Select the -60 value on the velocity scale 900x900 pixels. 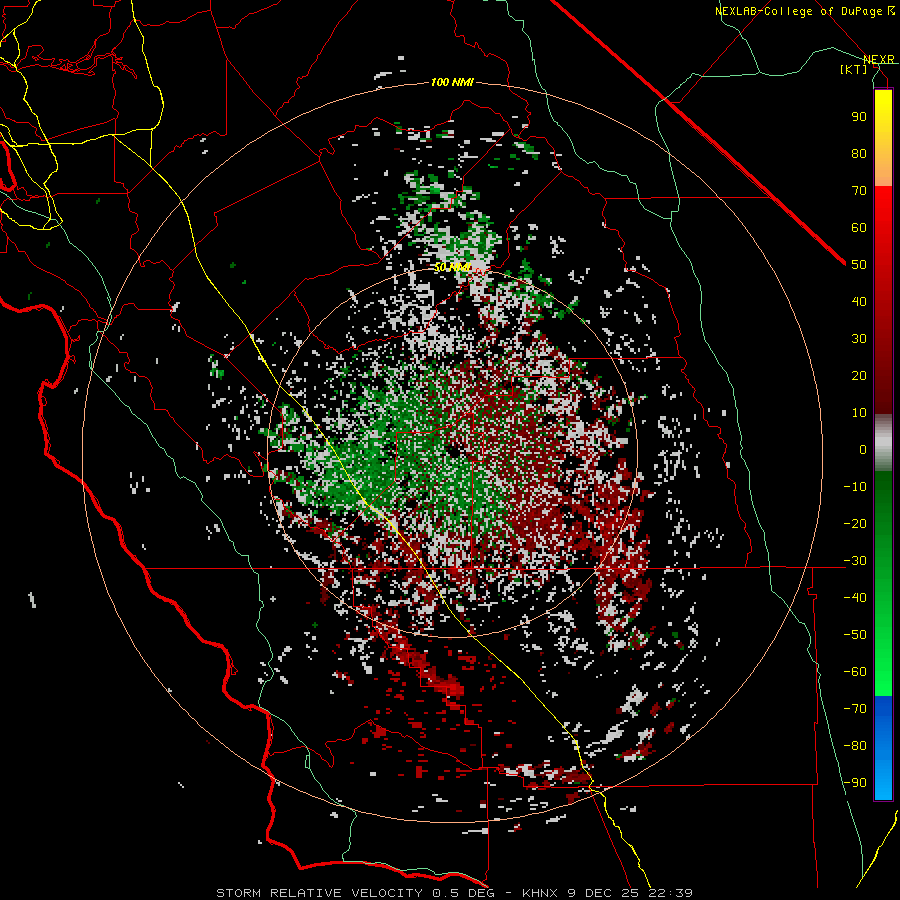point(855,672)
